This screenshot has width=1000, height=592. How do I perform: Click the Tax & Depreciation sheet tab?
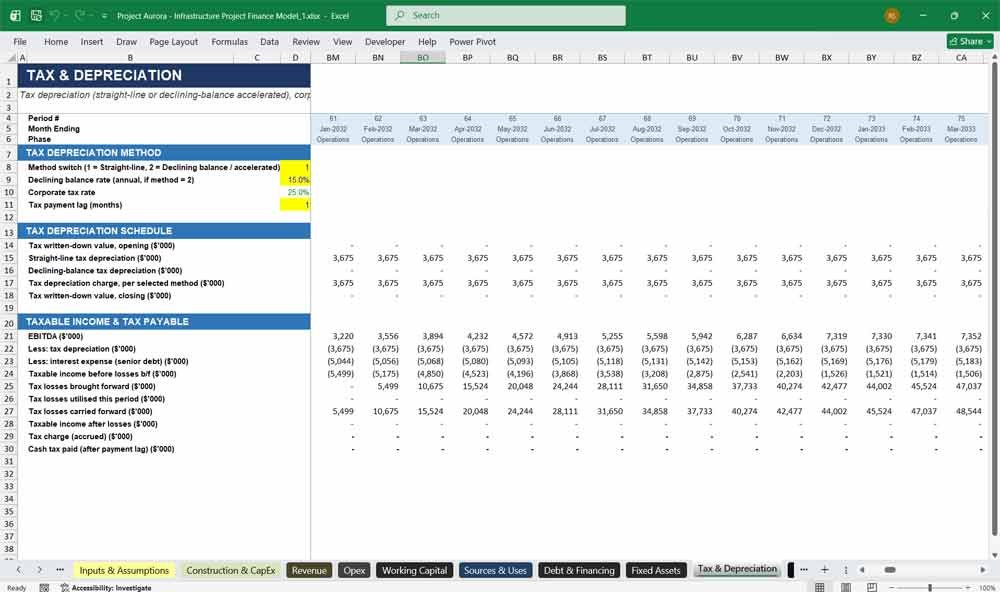click(x=737, y=569)
